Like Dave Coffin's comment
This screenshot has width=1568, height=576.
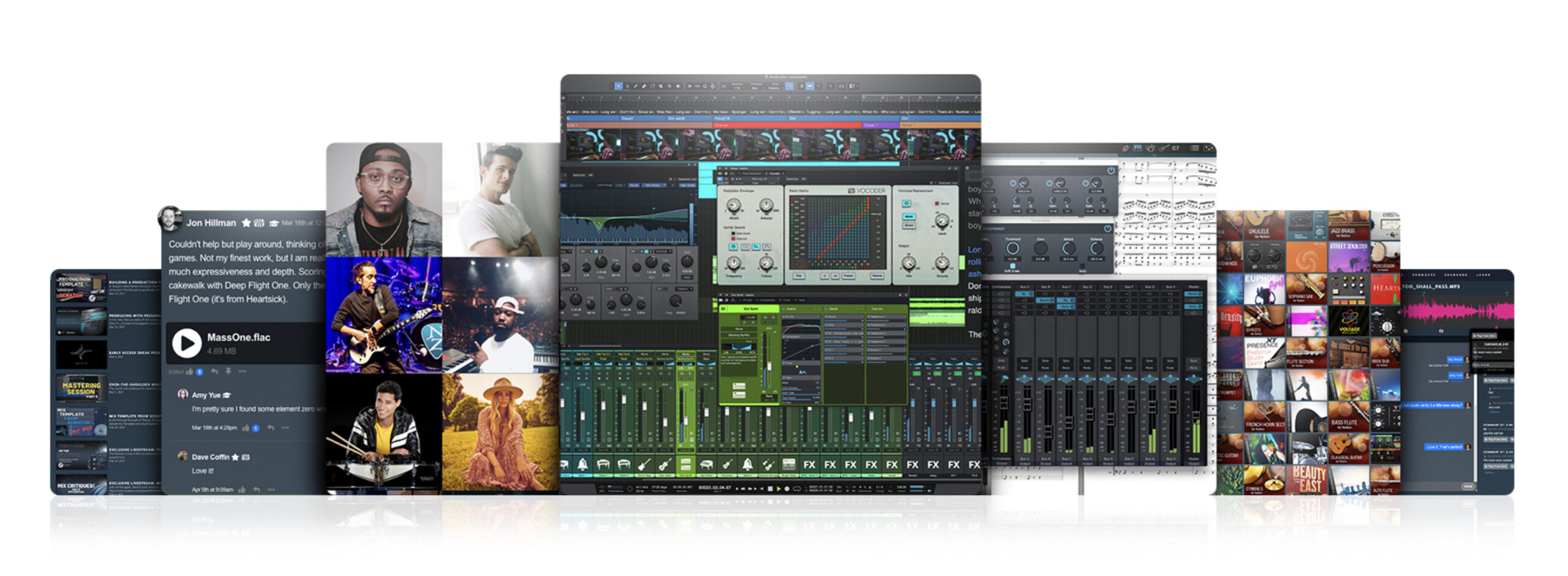point(242,490)
